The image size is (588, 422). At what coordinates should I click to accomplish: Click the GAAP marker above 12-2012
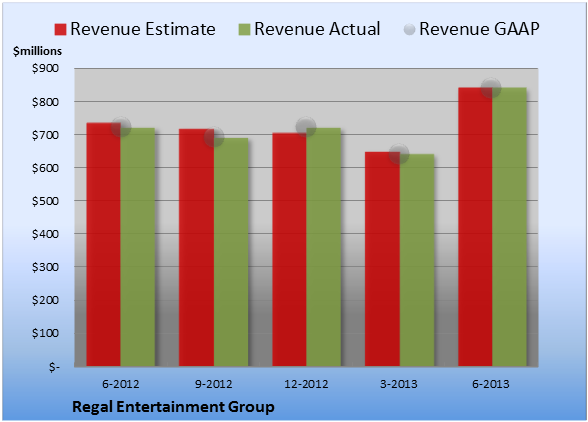pyautogui.click(x=306, y=127)
